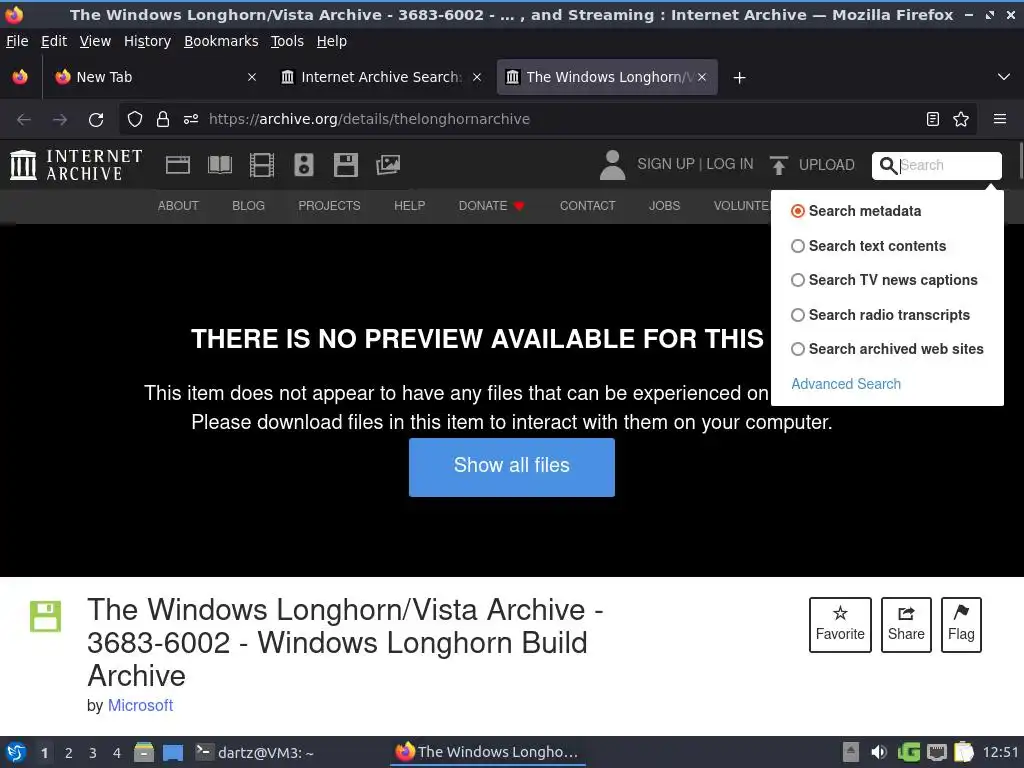Open the Edit menu
This screenshot has height=768, width=1024.
[54, 41]
